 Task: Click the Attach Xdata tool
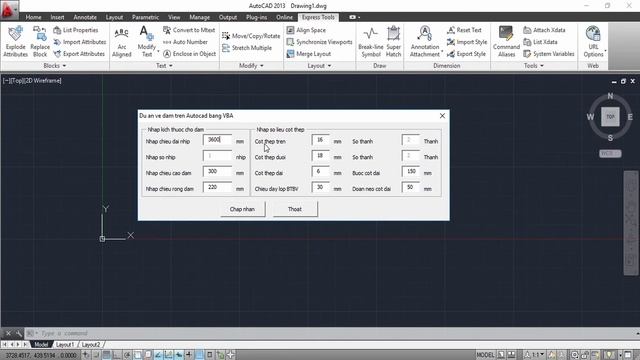click(x=544, y=30)
